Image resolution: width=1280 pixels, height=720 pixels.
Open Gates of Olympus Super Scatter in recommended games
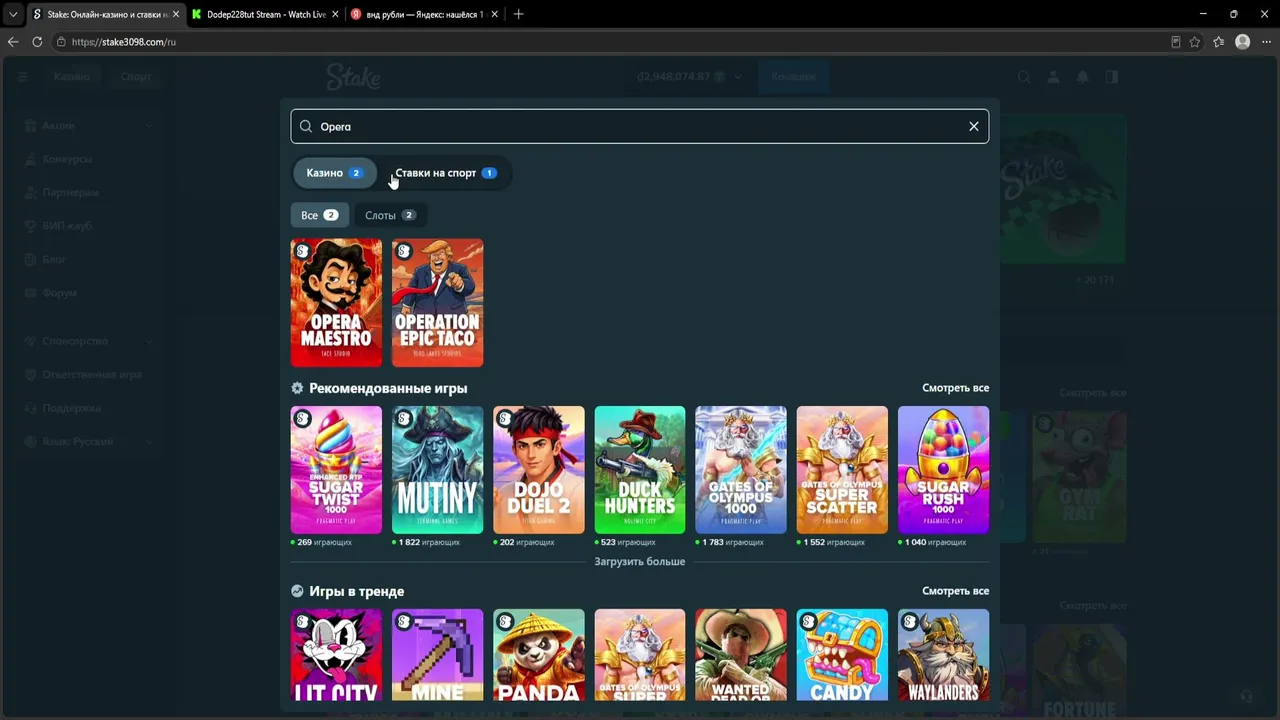point(842,470)
